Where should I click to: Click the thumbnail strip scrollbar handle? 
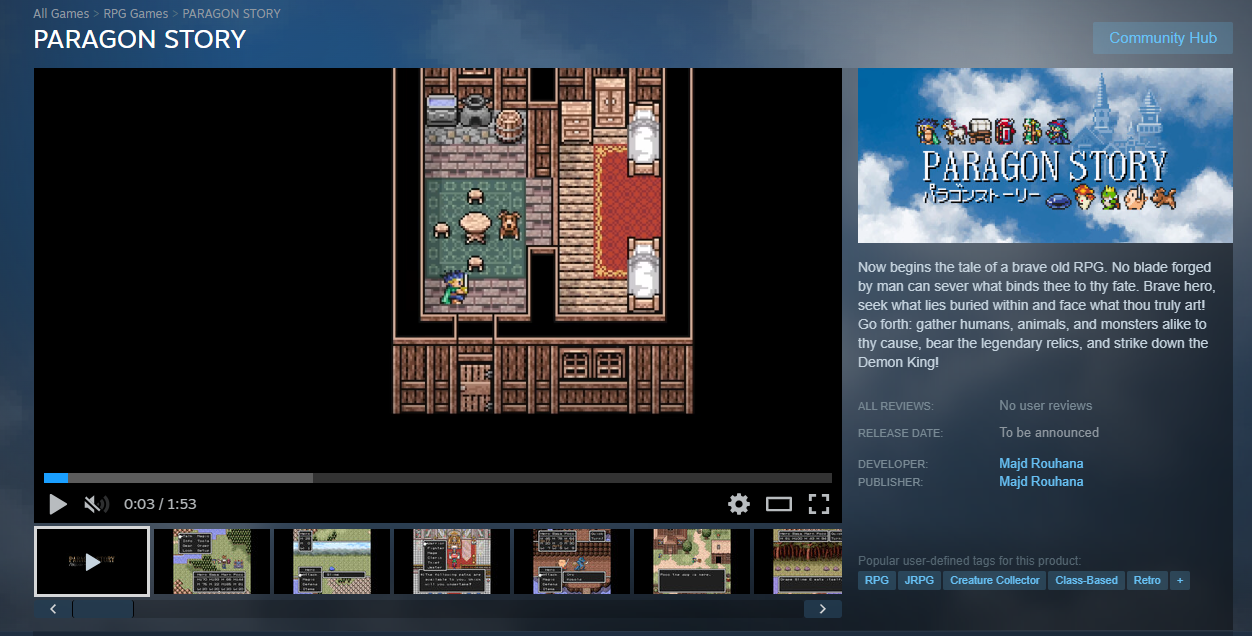pos(103,608)
